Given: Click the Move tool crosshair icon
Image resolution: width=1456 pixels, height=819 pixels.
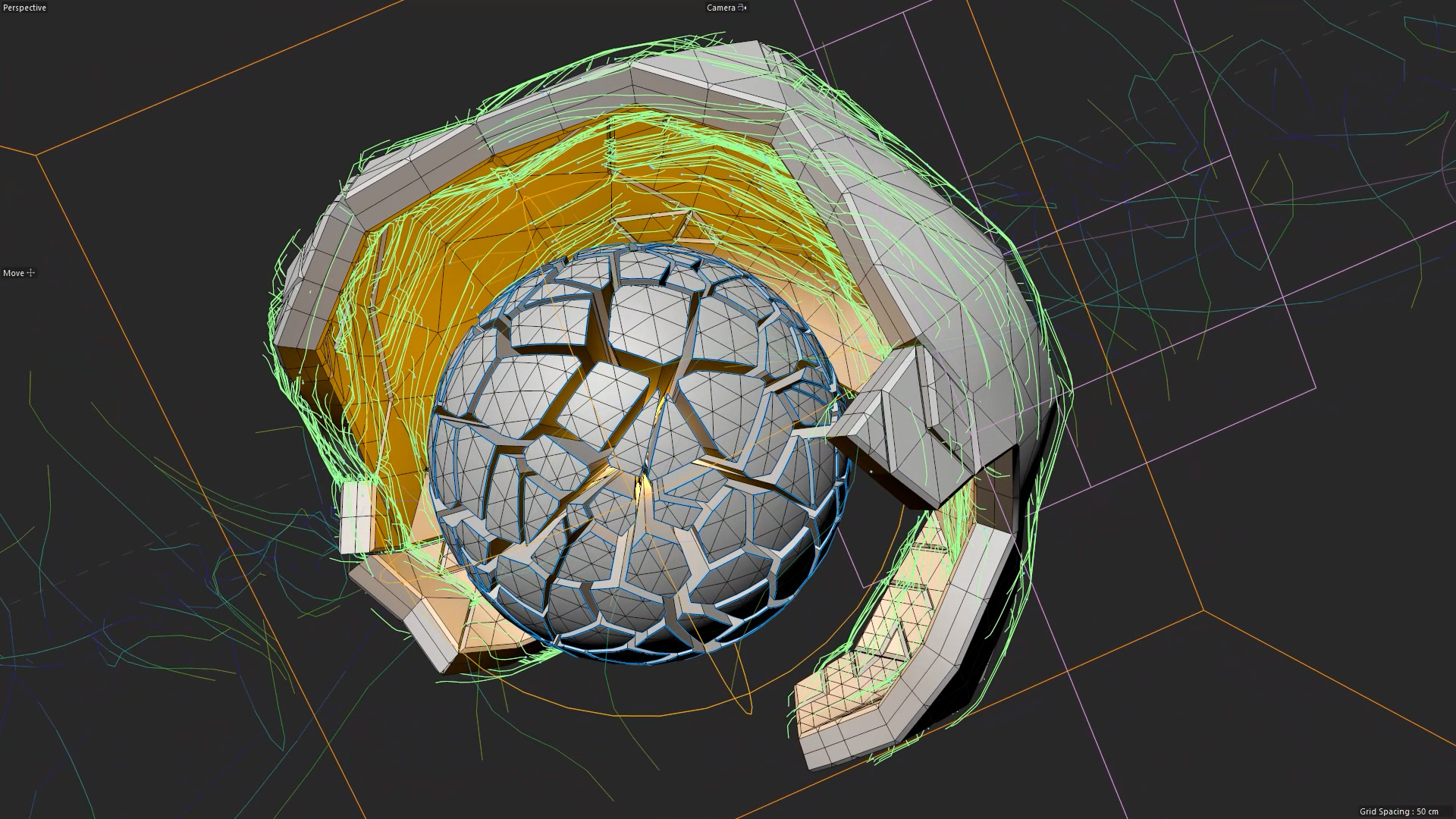Looking at the screenshot, I should coord(31,273).
